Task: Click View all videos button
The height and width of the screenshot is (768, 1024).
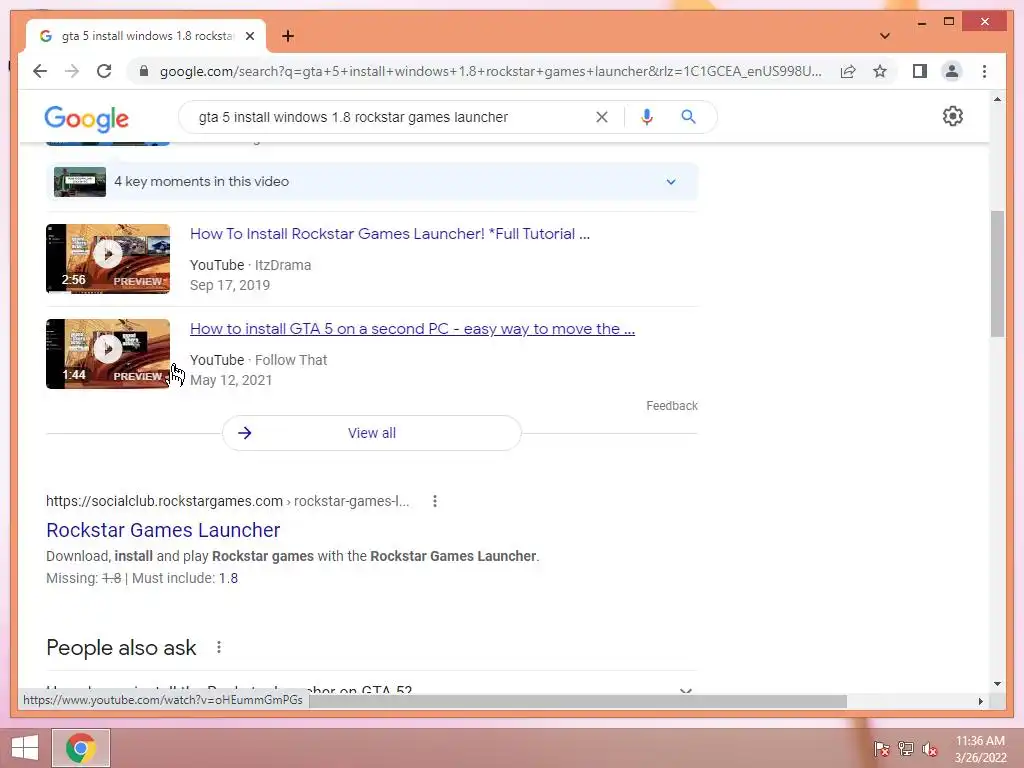Action: (x=372, y=433)
